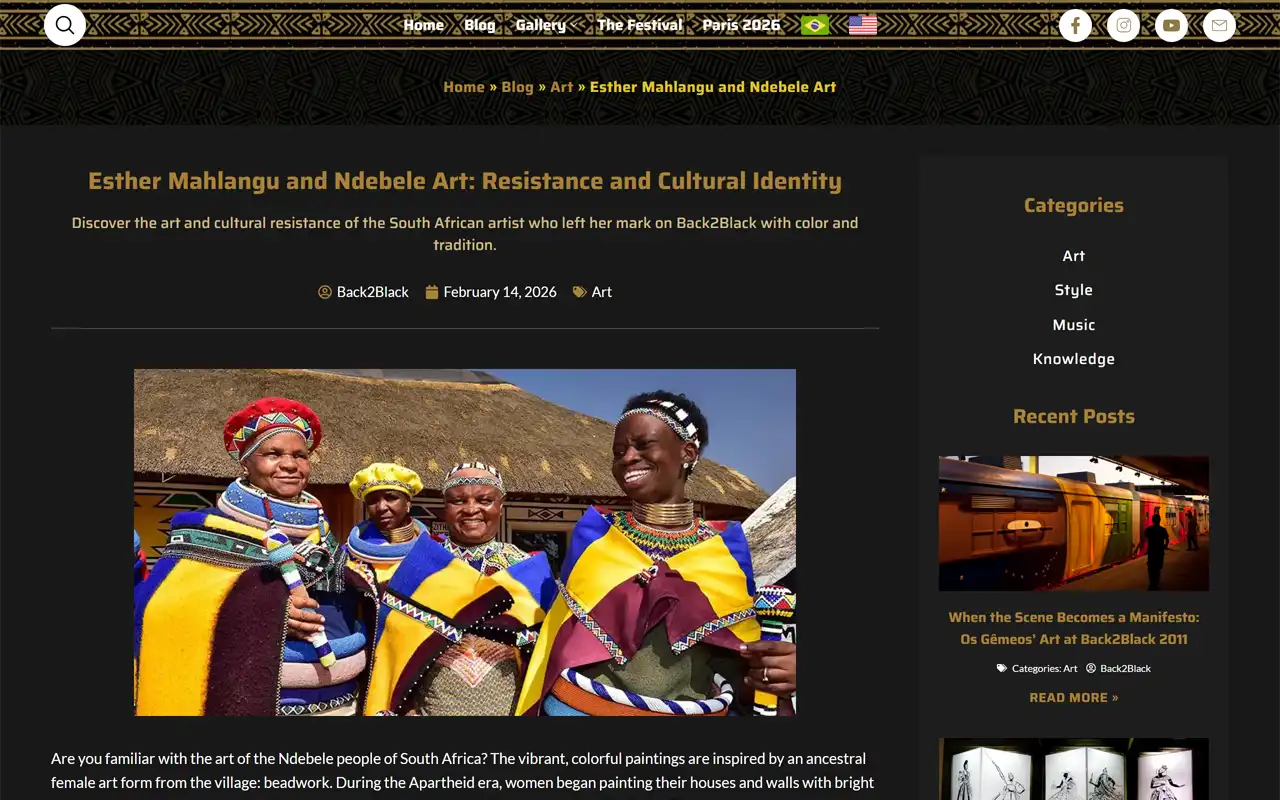Screen dimensions: 1280x800
Task: Select the Knowledge category
Action: pyautogui.click(x=1074, y=359)
